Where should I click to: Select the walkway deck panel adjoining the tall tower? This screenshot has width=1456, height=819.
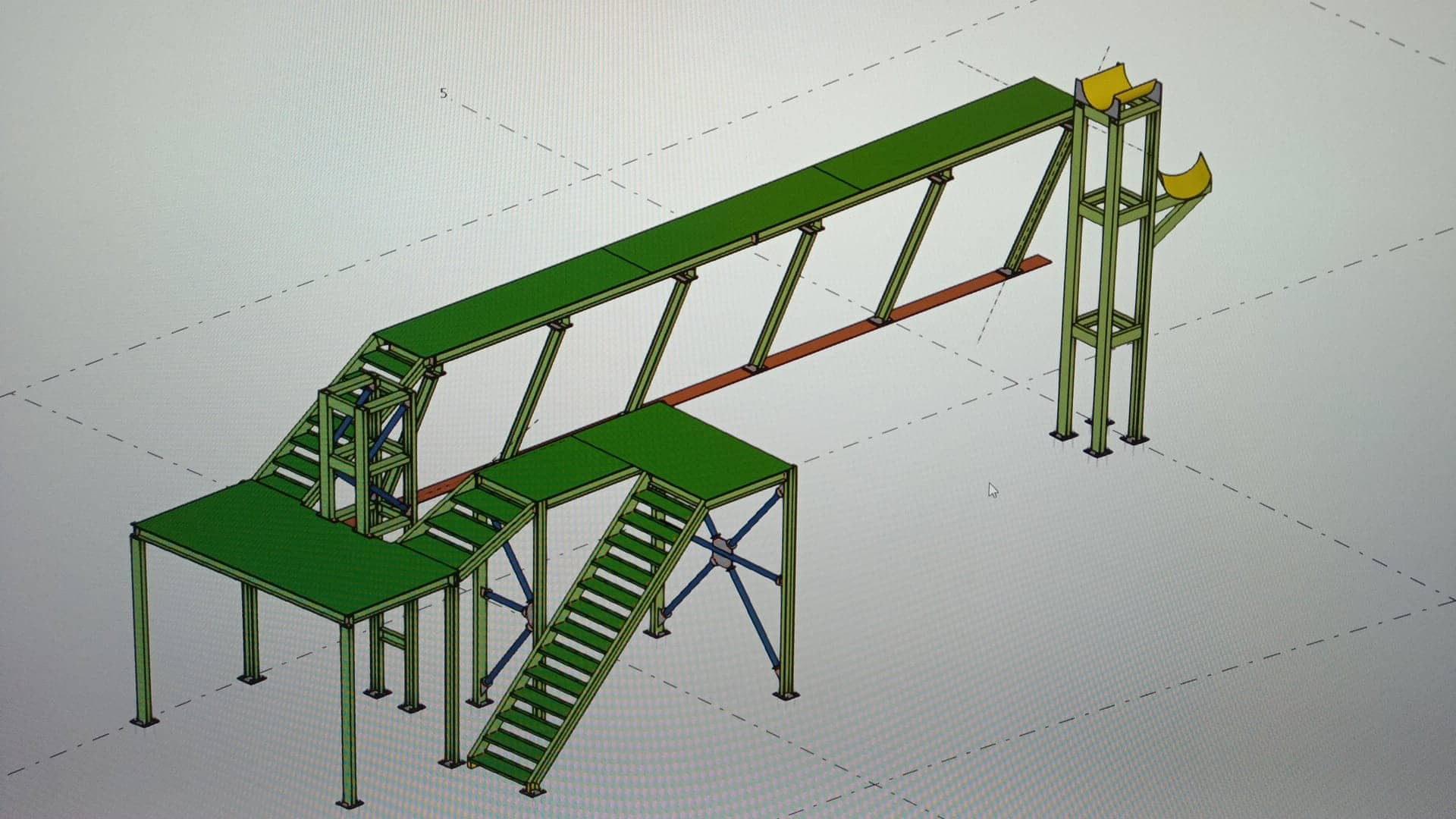tap(948, 135)
